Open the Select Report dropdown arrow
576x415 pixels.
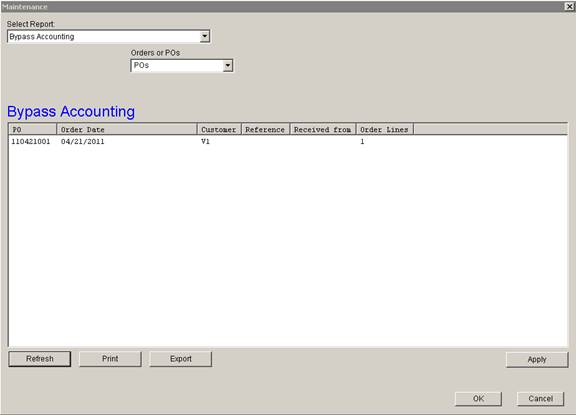coord(205,36)
